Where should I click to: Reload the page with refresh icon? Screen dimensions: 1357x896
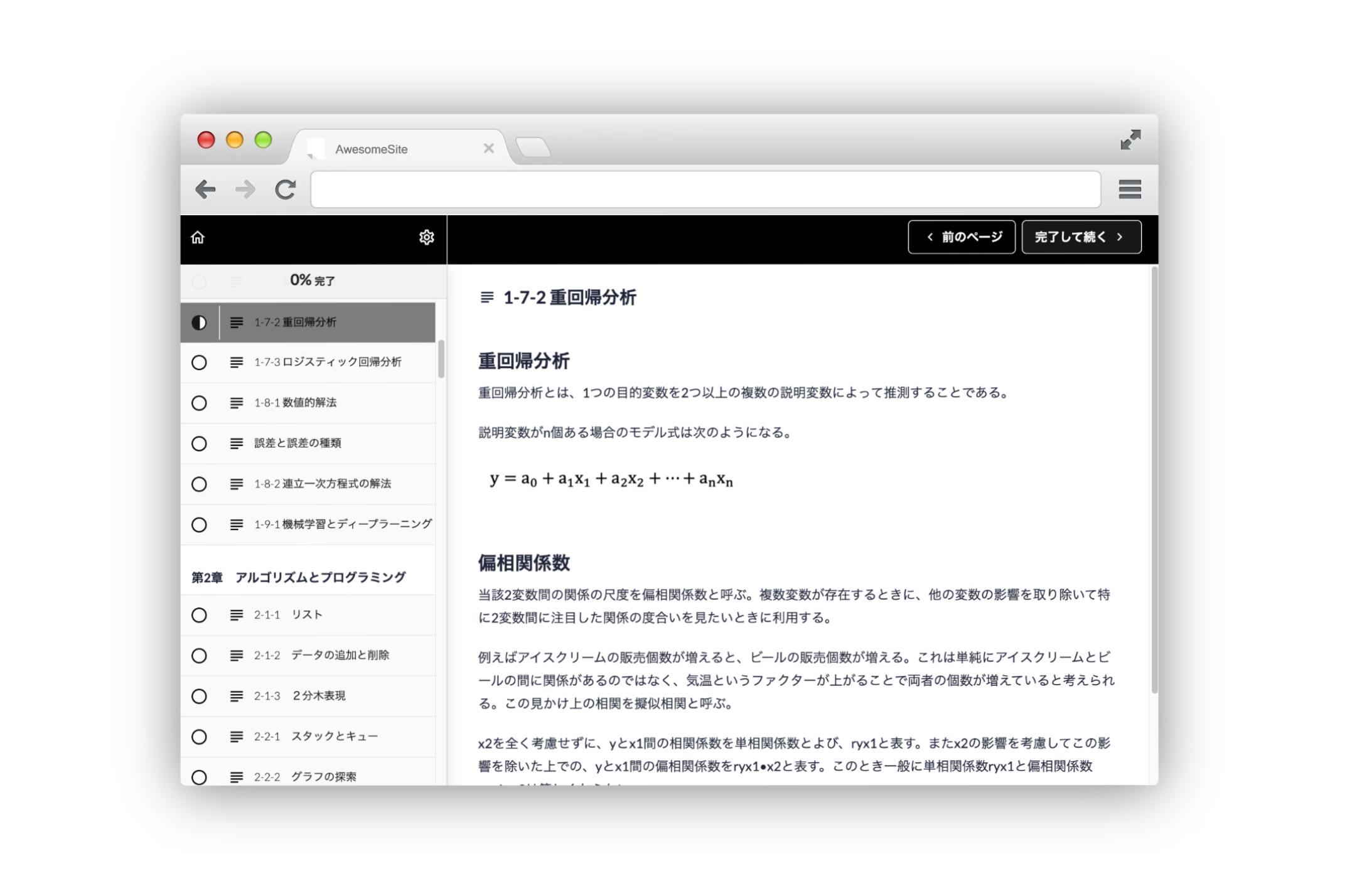[x=286, y=189]
